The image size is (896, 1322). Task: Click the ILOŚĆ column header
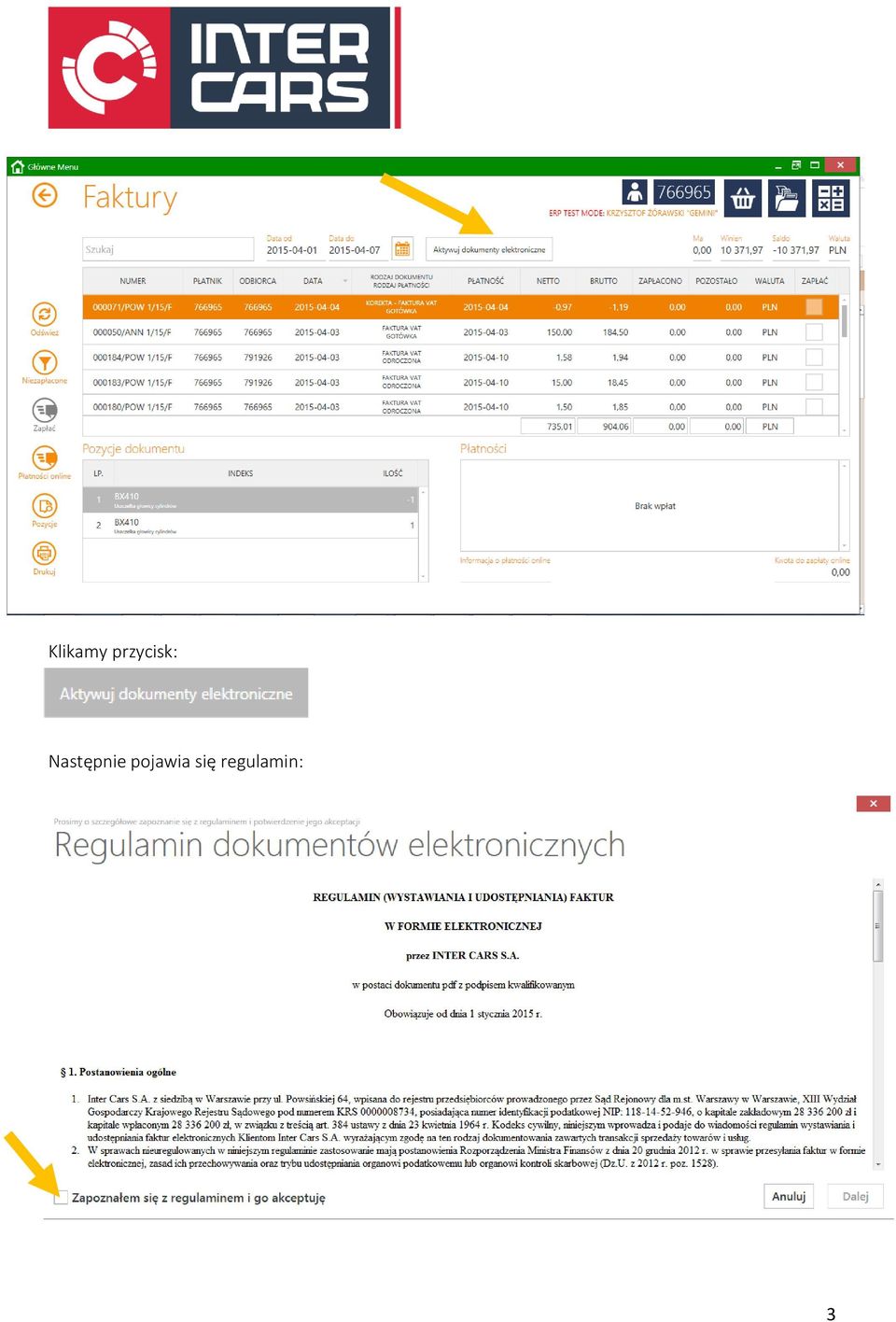click(x=393, y=473)
